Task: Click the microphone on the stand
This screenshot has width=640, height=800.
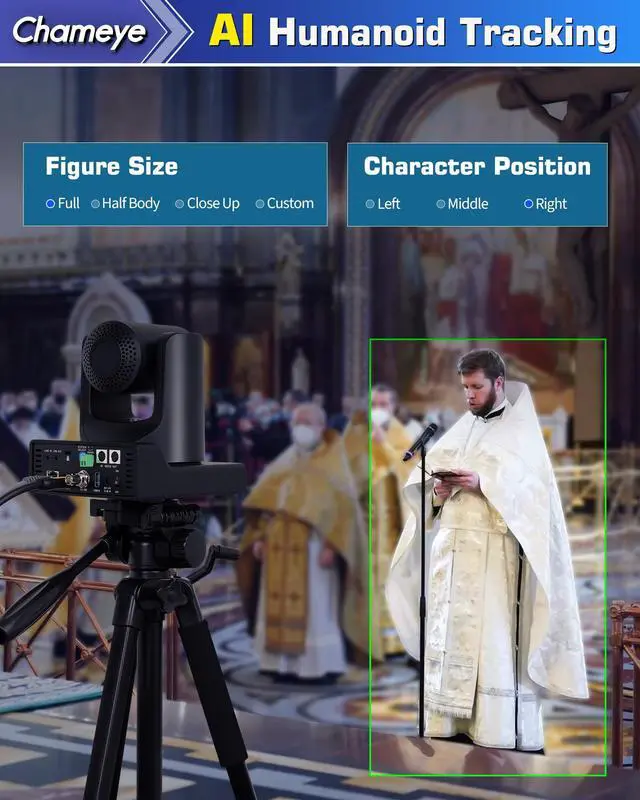Action: [x=419, y=442]
